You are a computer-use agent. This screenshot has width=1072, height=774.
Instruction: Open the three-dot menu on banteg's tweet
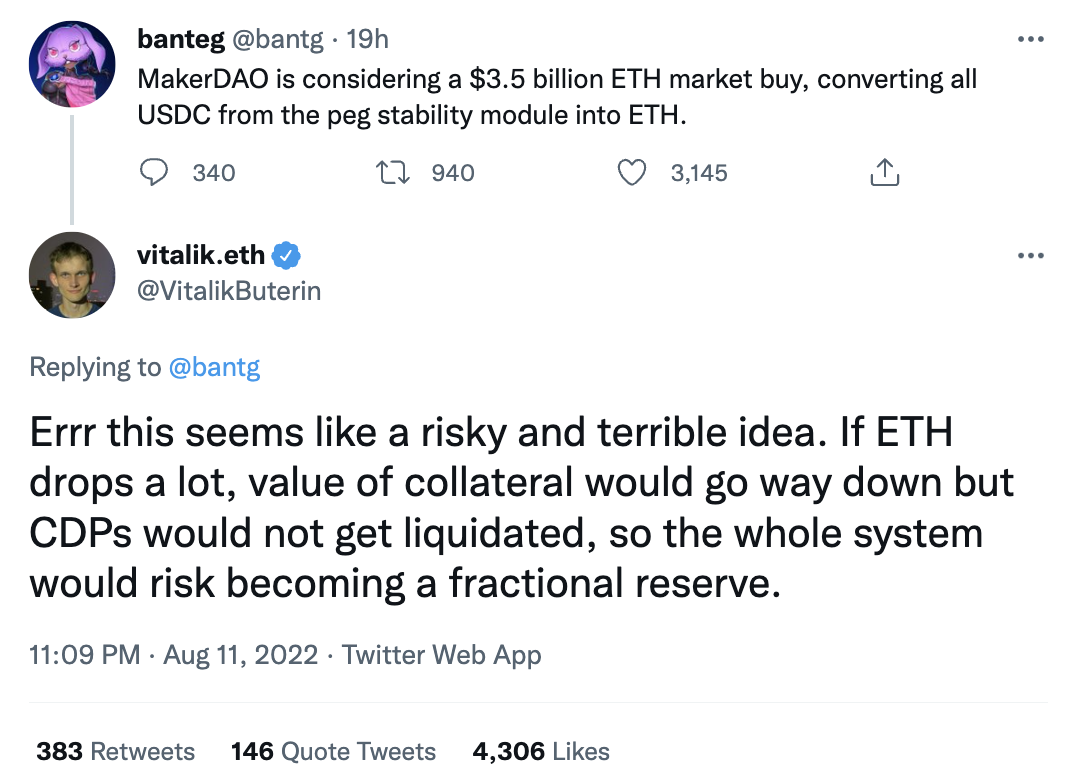(x=1030, y=40)
